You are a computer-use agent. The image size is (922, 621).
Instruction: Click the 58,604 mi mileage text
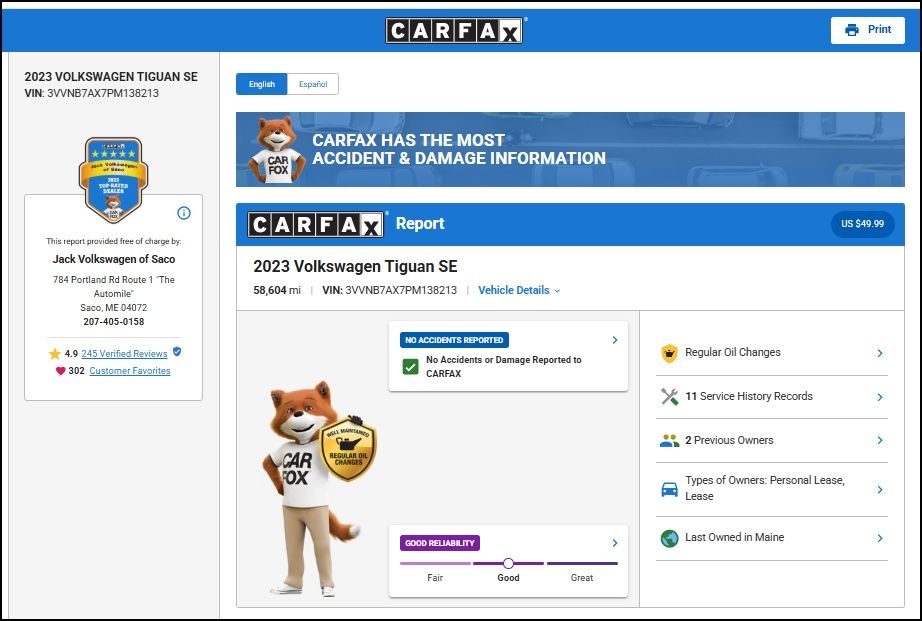pyautogui.click(x=277, y=290)
